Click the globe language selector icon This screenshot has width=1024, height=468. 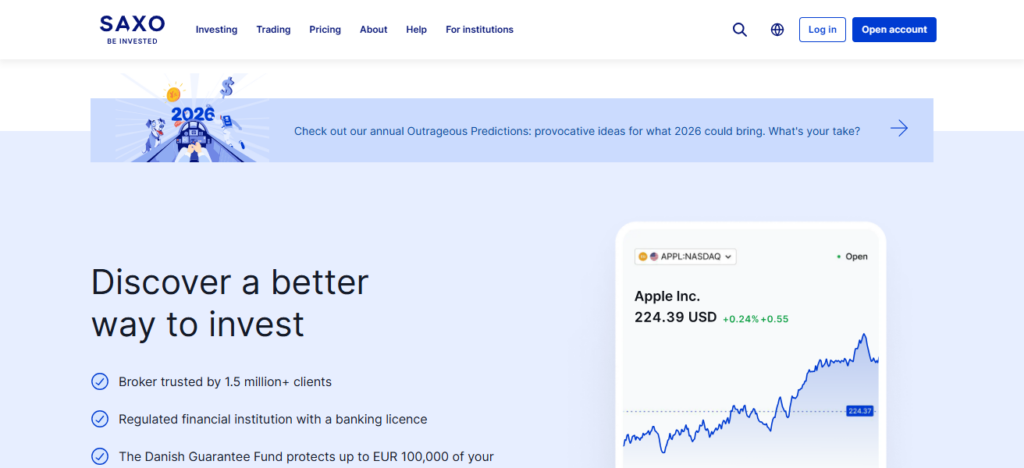point(777,30)
